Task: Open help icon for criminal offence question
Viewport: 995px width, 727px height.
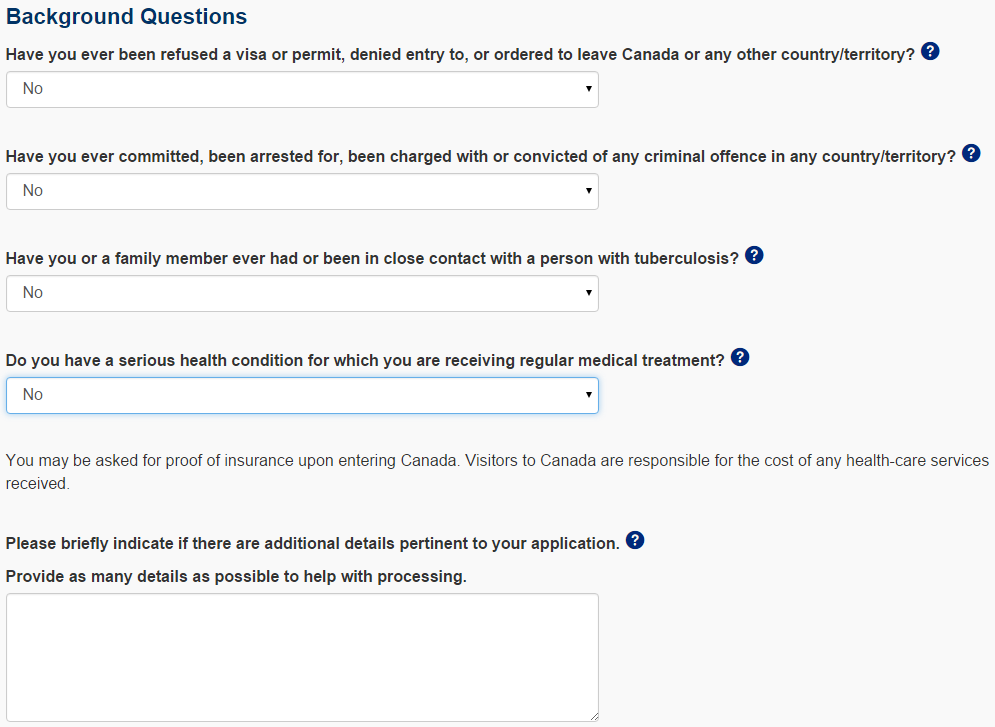Action: tap(971, 154)
